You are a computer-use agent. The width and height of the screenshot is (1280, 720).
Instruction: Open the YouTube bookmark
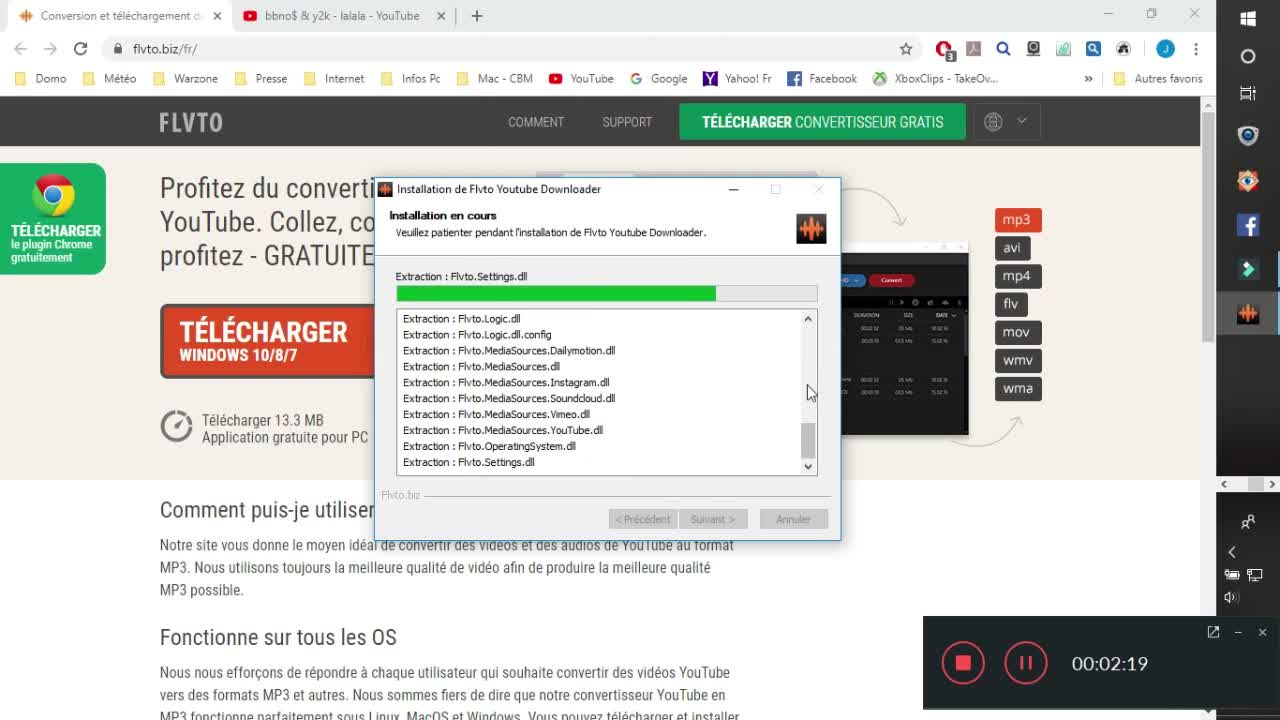[x=581, y=79]
